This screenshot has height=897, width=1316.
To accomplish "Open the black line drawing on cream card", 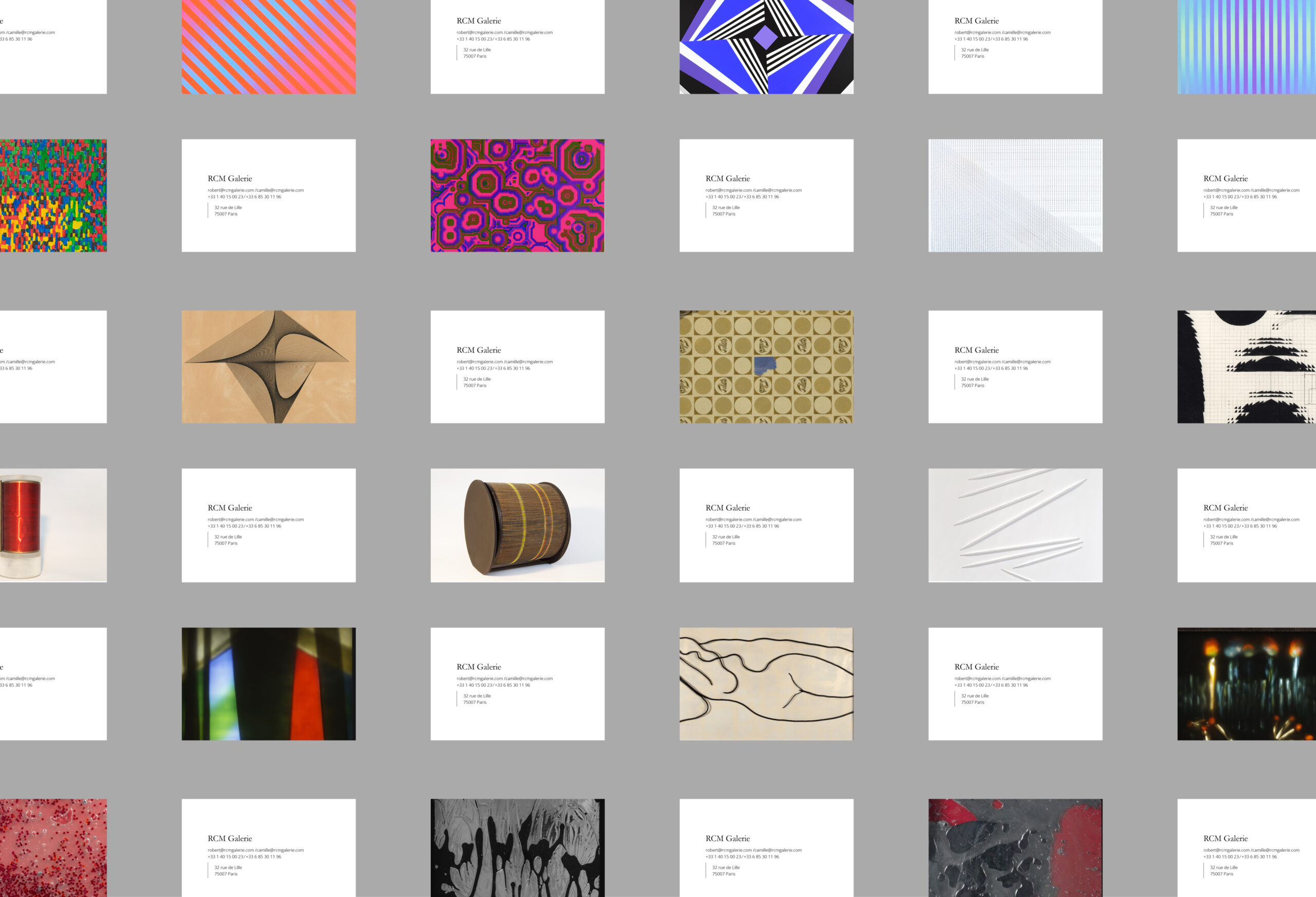I will [766, 684].
